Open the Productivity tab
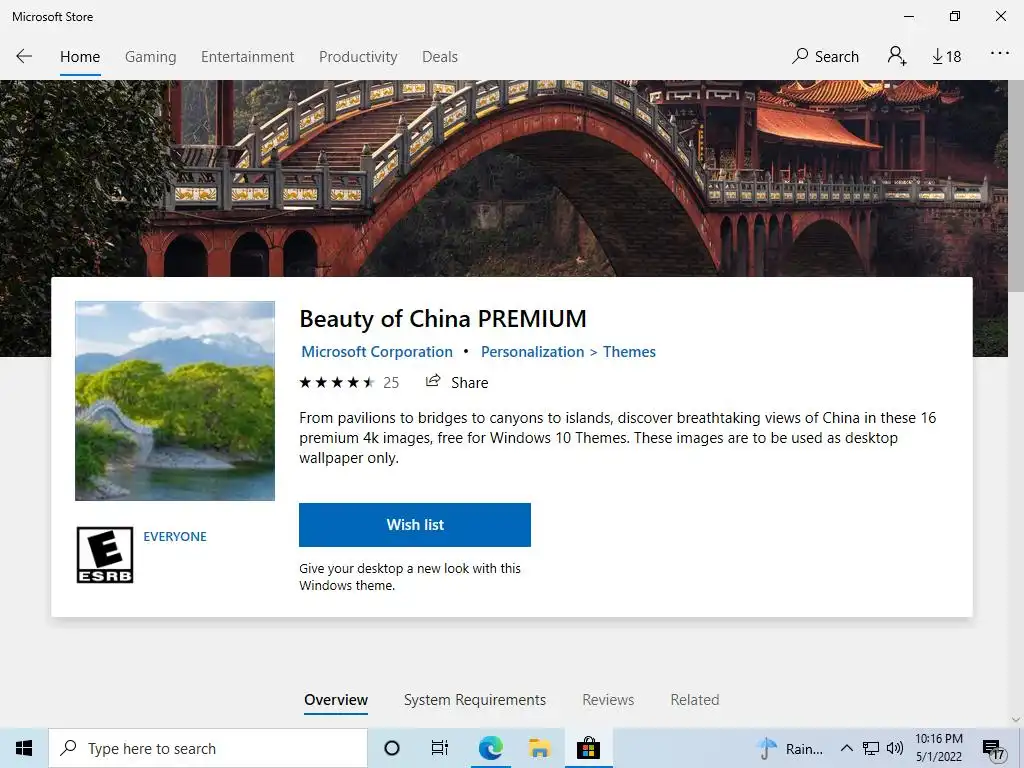This screenshot has width=1024, height=768. pyautogui.click(x=358, y=57)
